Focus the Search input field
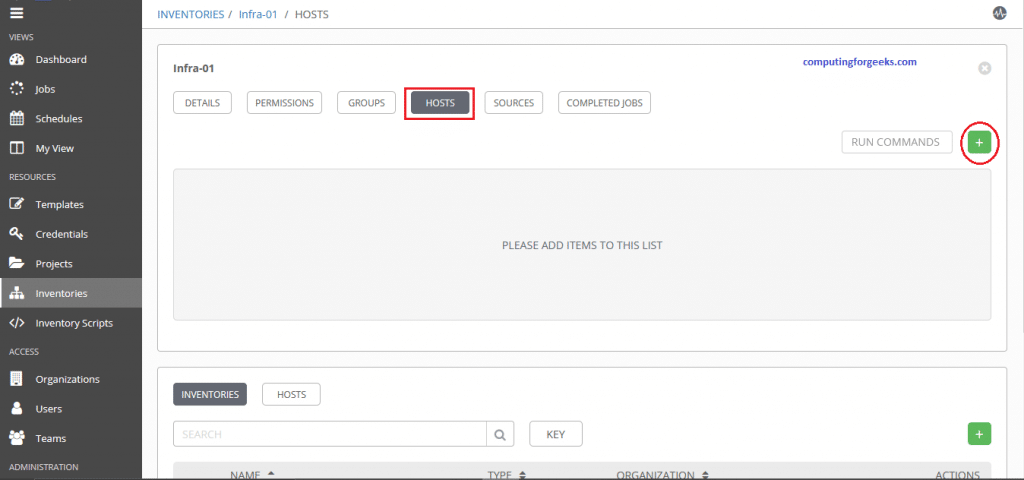Viewport: 1024px width, 480px height. tap(330, 434)
